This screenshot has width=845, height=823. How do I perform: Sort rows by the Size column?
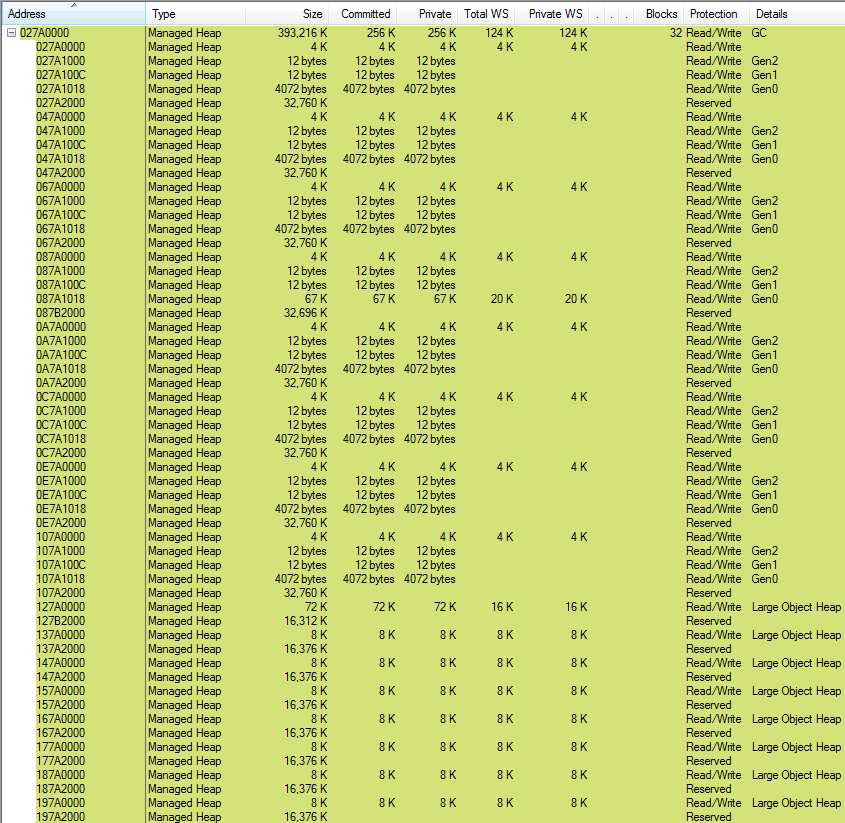[x=310, y=13]
